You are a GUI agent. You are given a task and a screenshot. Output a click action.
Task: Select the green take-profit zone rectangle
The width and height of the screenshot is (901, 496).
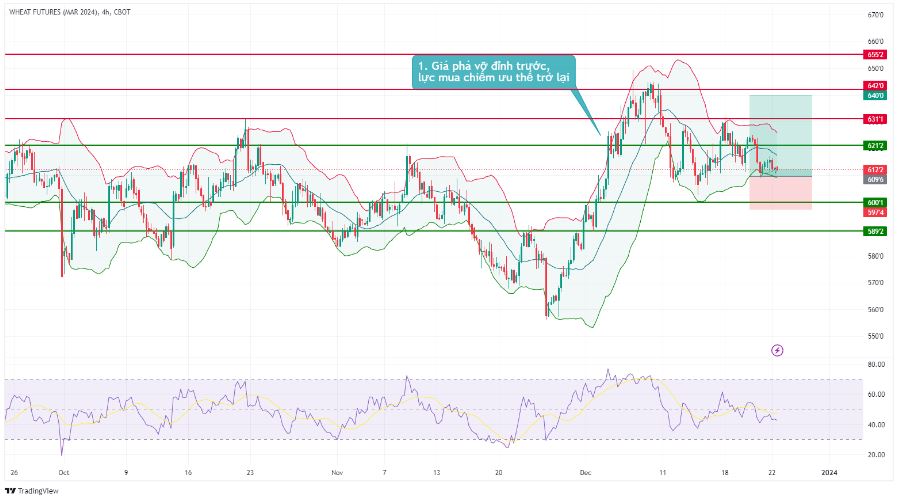780,132
